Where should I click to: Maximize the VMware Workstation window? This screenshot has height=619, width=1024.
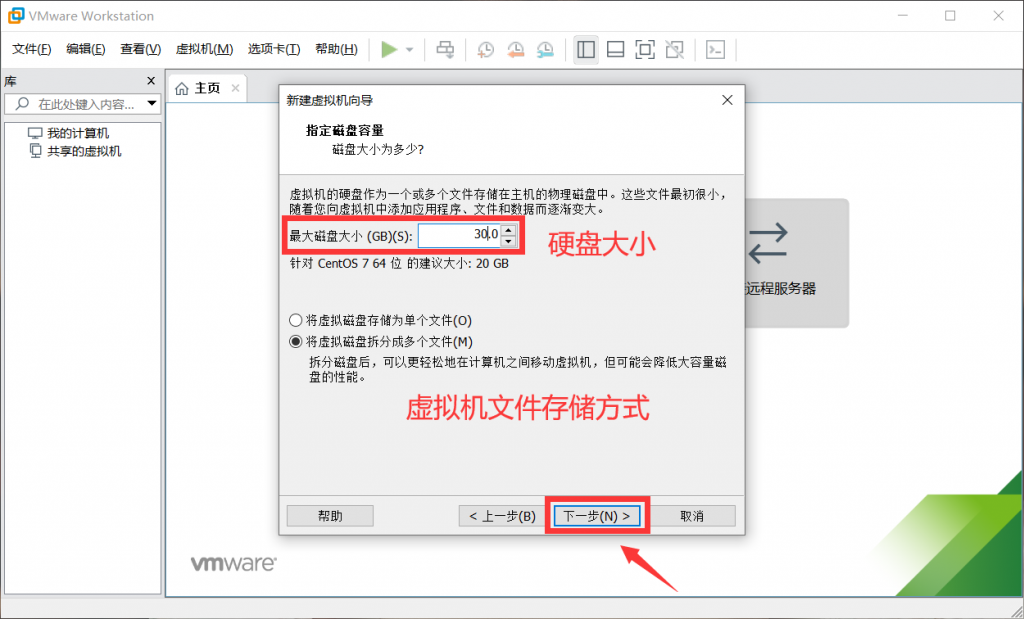click(950, 16)
